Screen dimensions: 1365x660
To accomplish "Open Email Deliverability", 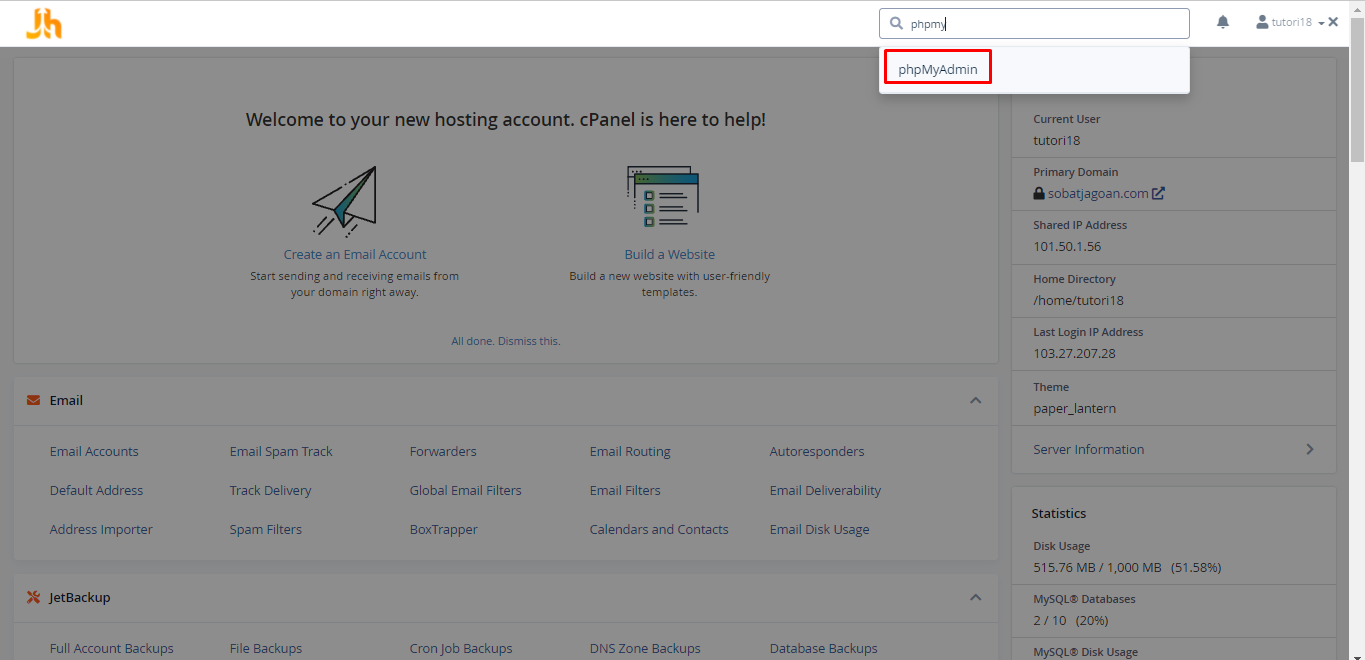I will point(826,490).
